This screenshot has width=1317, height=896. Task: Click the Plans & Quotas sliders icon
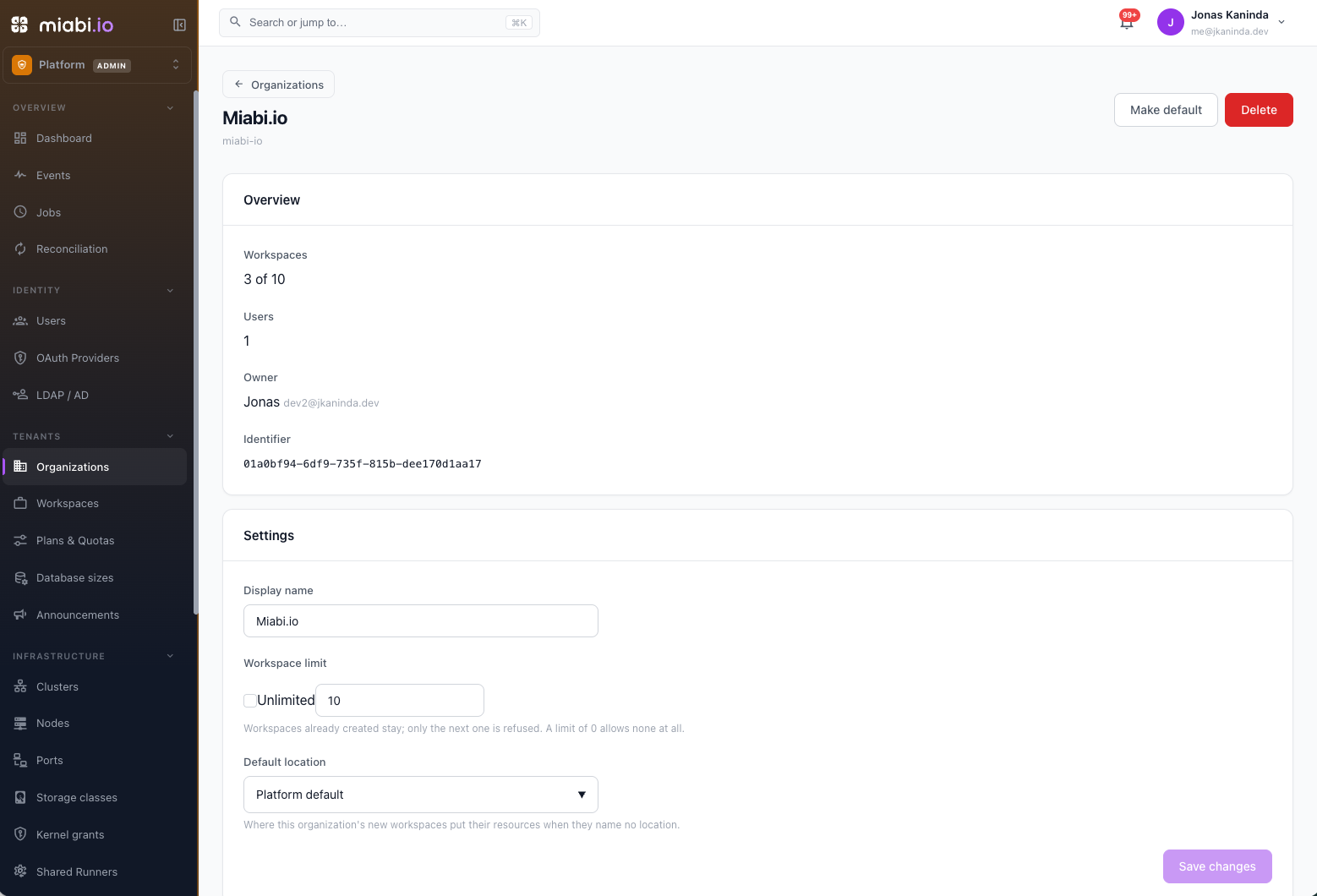click(x=20, y=540)
